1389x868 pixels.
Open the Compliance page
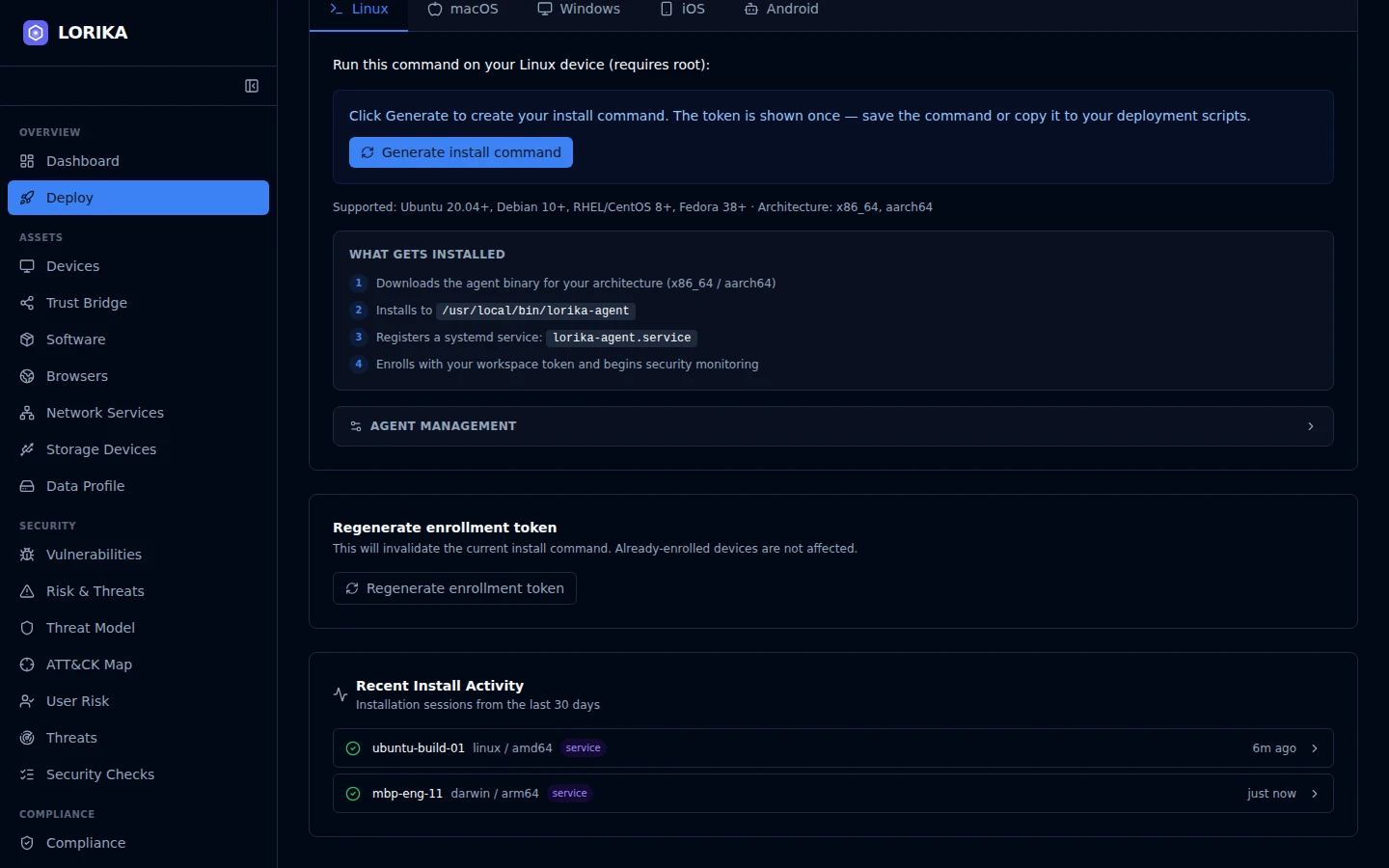pyautogui.click(x=138, y=843)
